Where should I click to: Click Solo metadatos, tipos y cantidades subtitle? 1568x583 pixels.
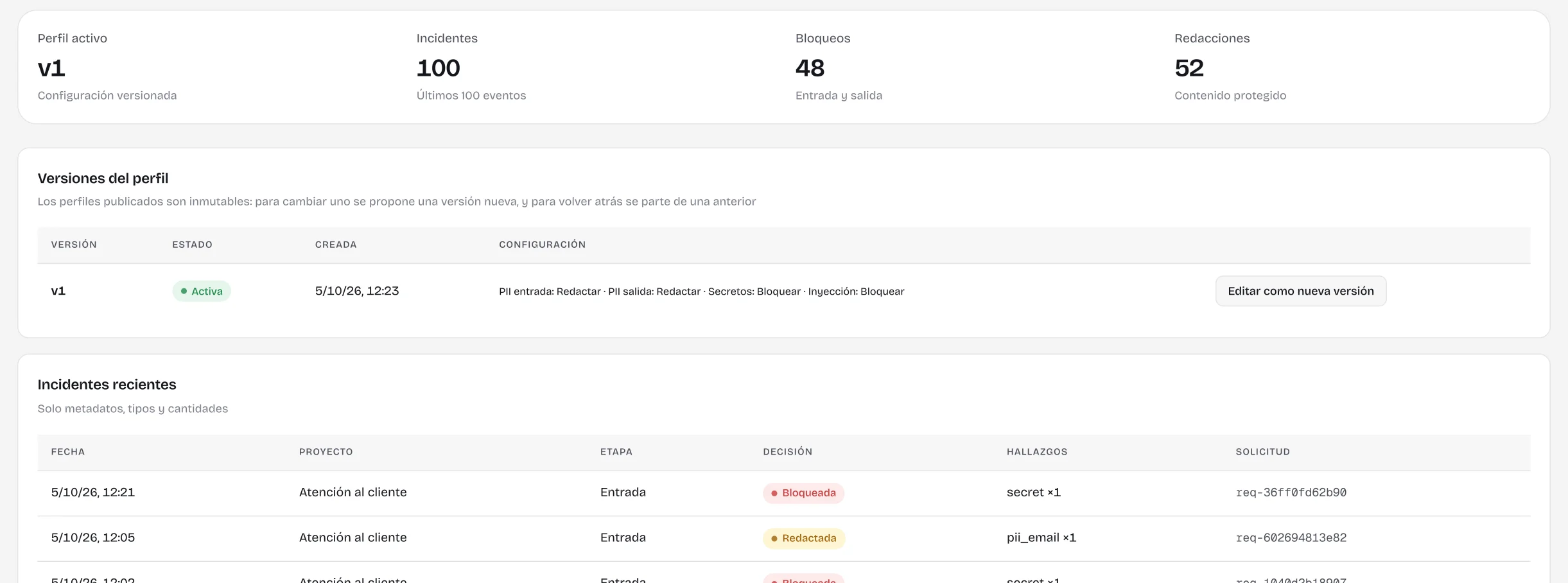[133, 409]
